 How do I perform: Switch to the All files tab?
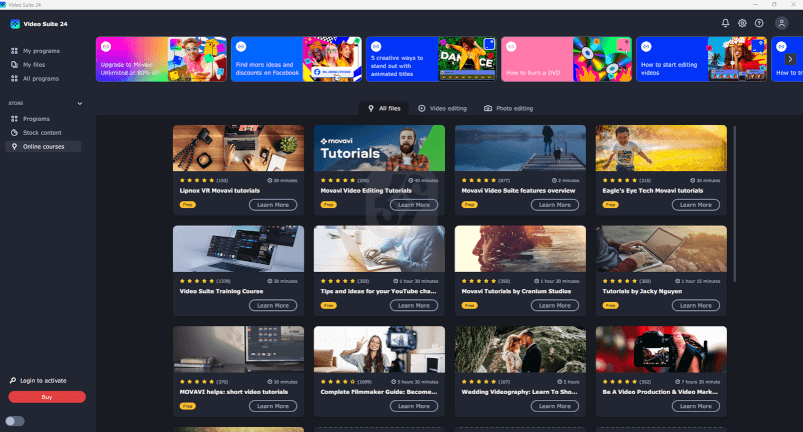click(x=384, y=109)
